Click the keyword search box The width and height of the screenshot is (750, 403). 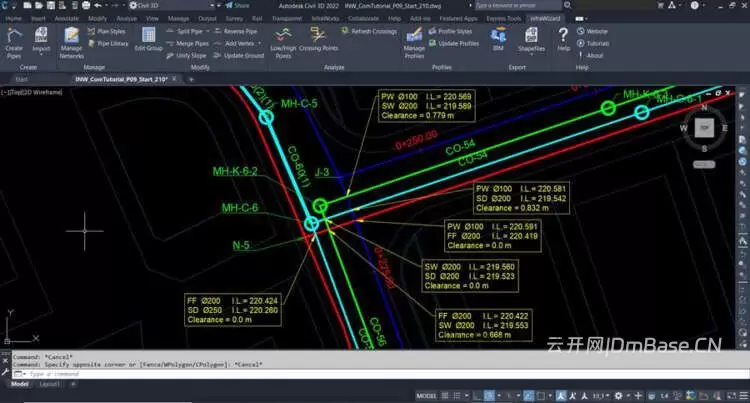click(x=518, y=5)
